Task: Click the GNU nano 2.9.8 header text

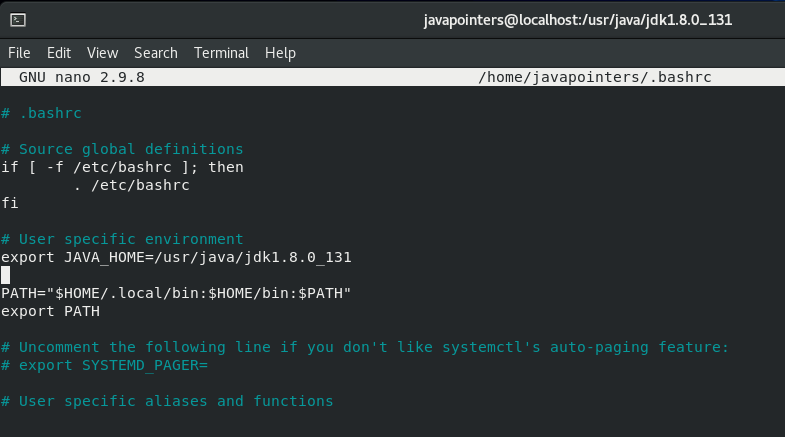Action: tap(82, 77)
